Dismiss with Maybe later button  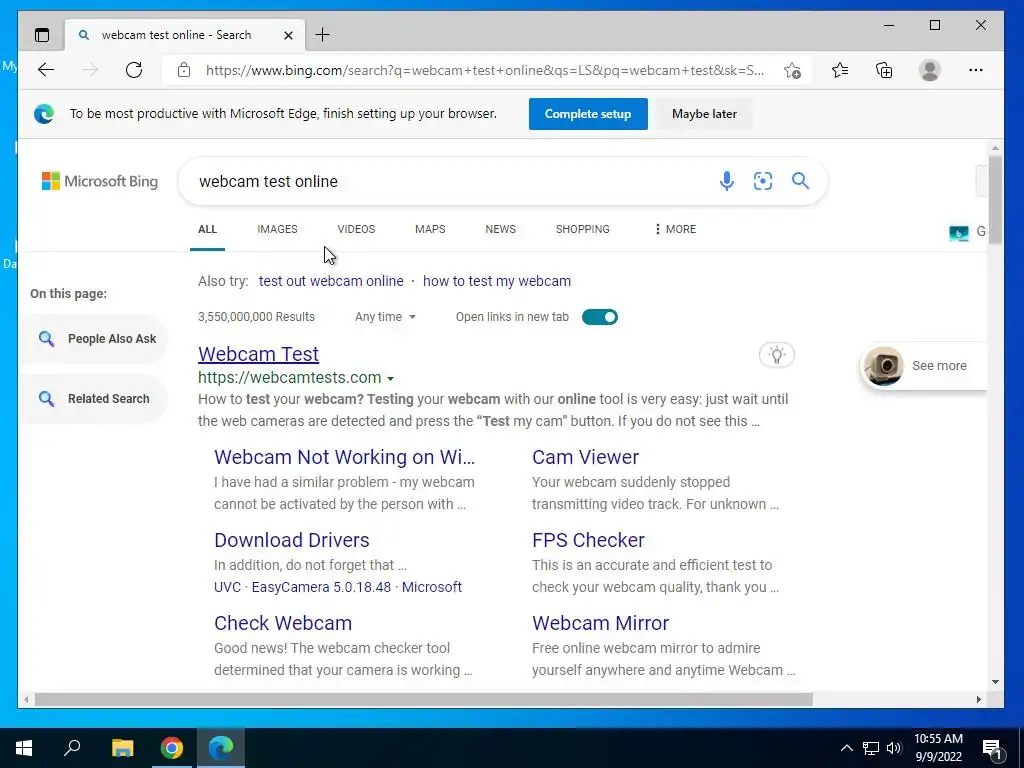704,114
